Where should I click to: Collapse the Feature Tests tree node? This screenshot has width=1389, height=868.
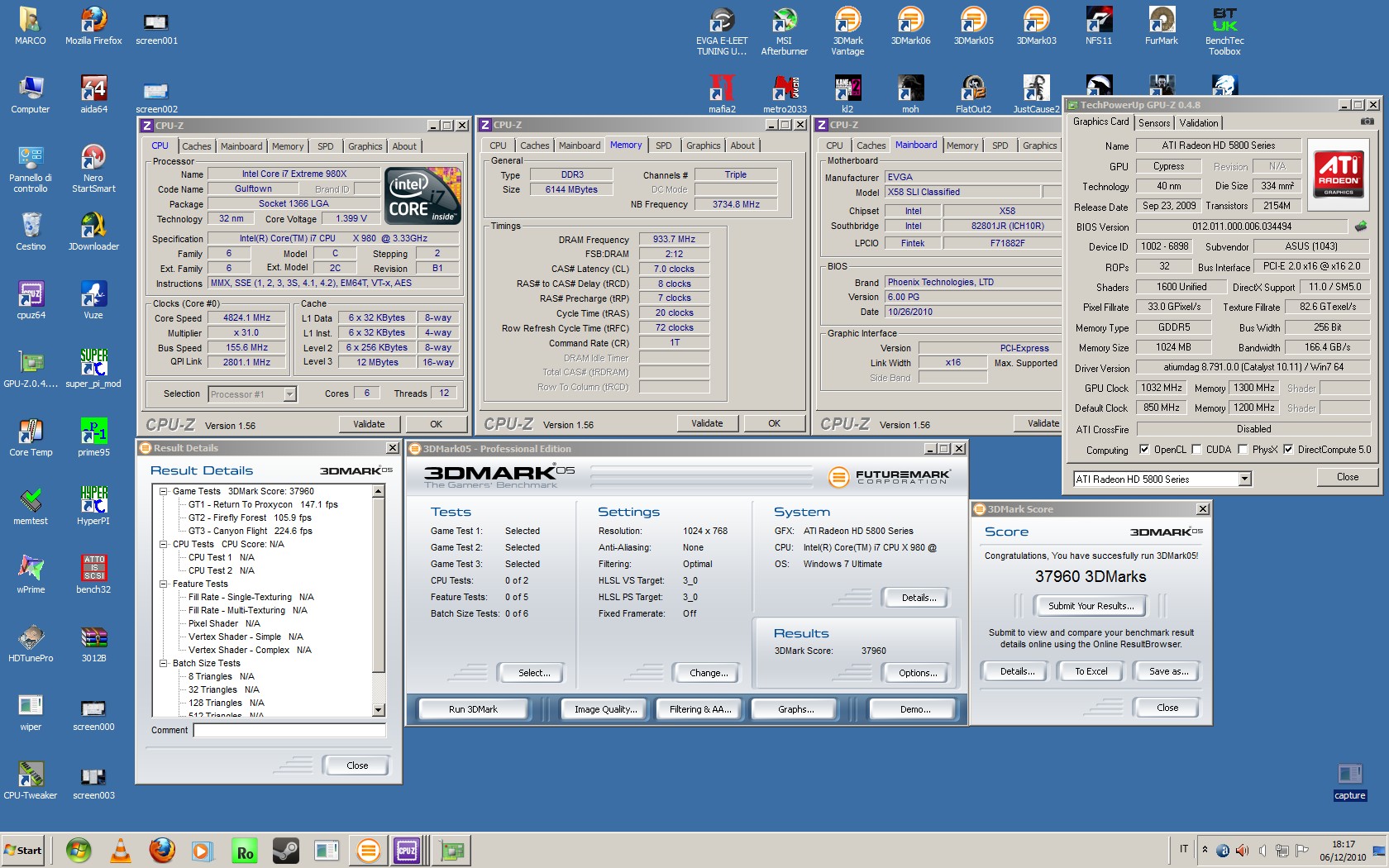[164, 584]
